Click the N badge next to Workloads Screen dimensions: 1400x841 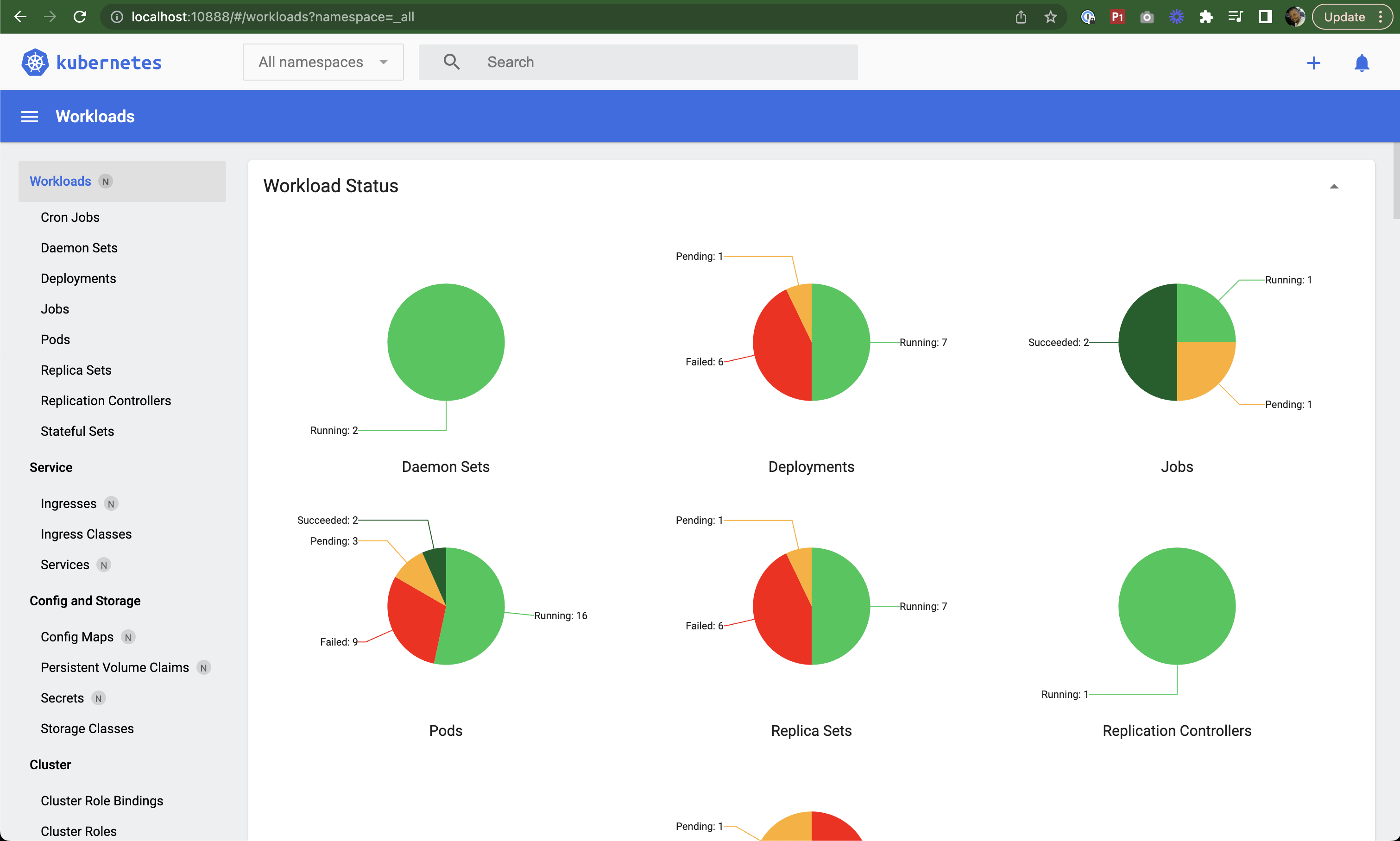tap(106, 182)
